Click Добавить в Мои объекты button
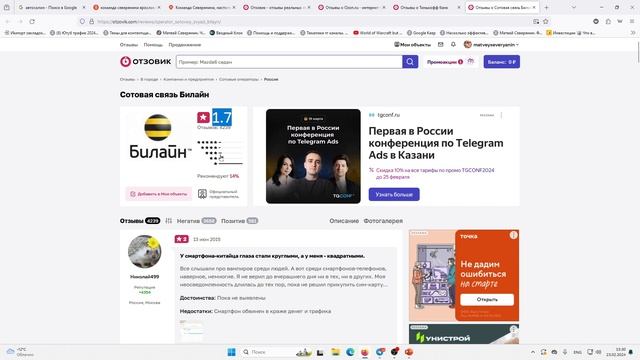 coord(159,194)
